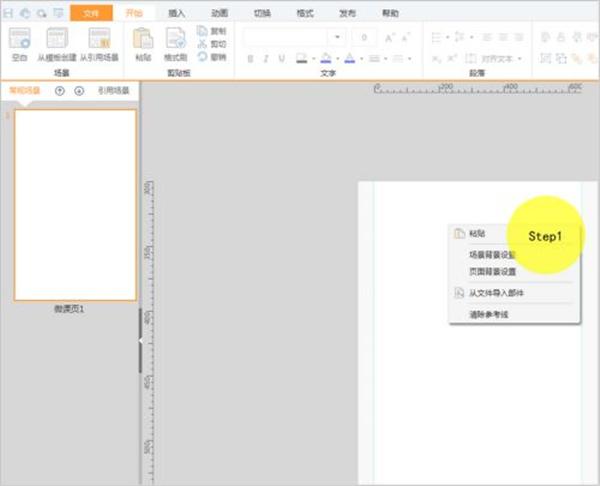
Task: Switch to the 插入 ribbon tab
Action: click(176, 13)
